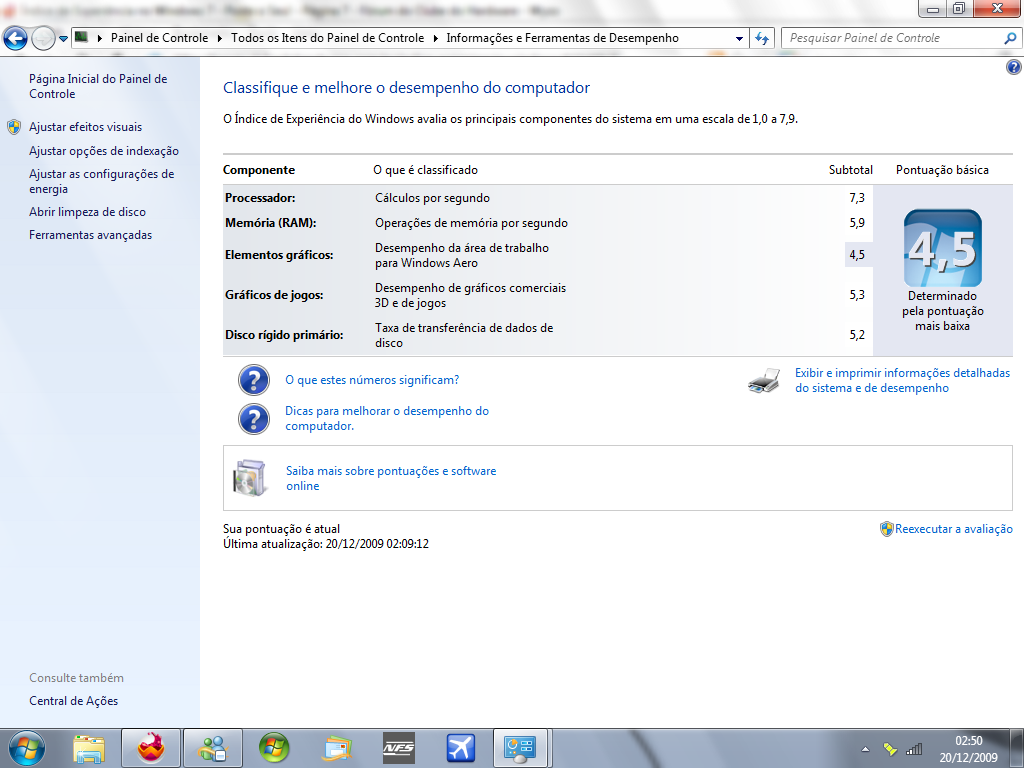The height and width of the screenshot is (768, 1024).
Task: Open Exibir e imprimir informações detalhadas
Action: pos(902,380)
